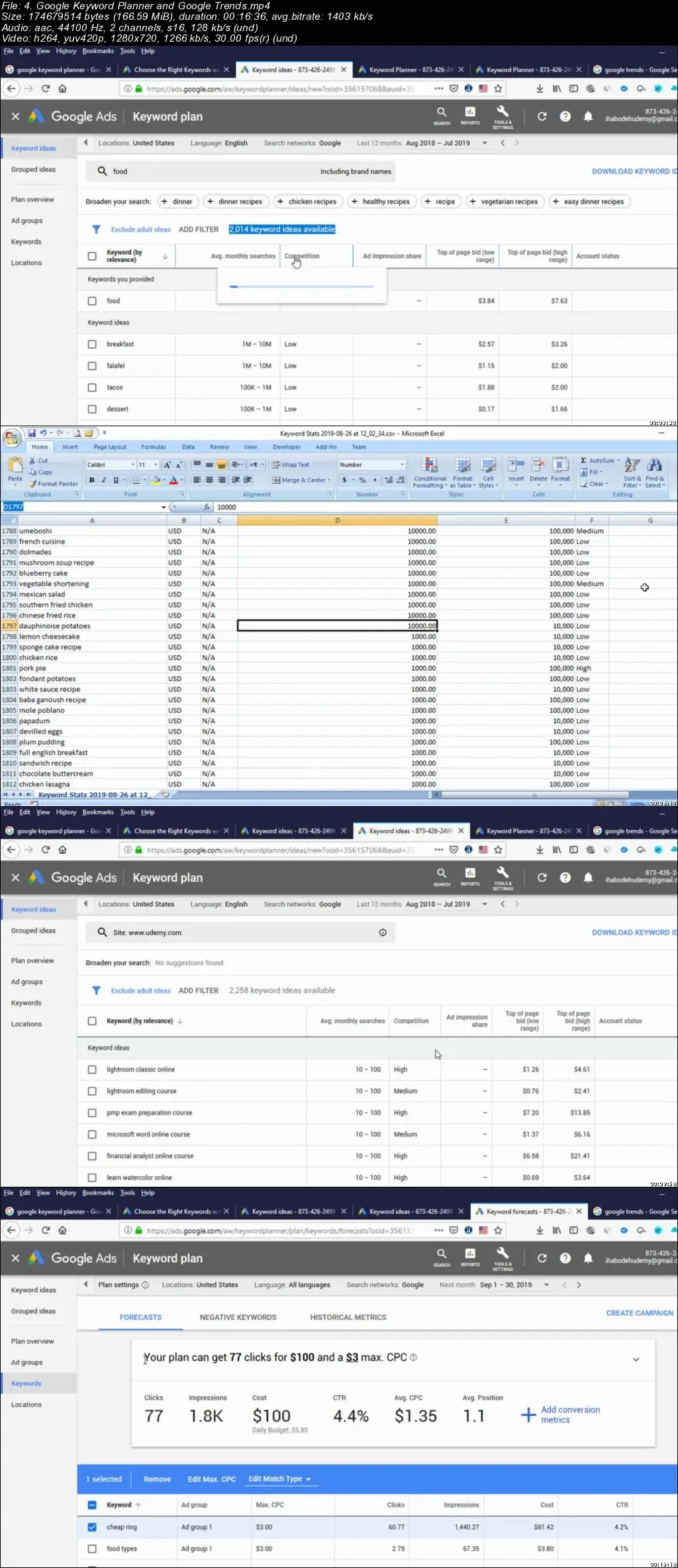The height and width of the screenshot is (1568, 678).
Task: Open the Name Box dropdown arrow beside D1797
Action: (164, 508)
